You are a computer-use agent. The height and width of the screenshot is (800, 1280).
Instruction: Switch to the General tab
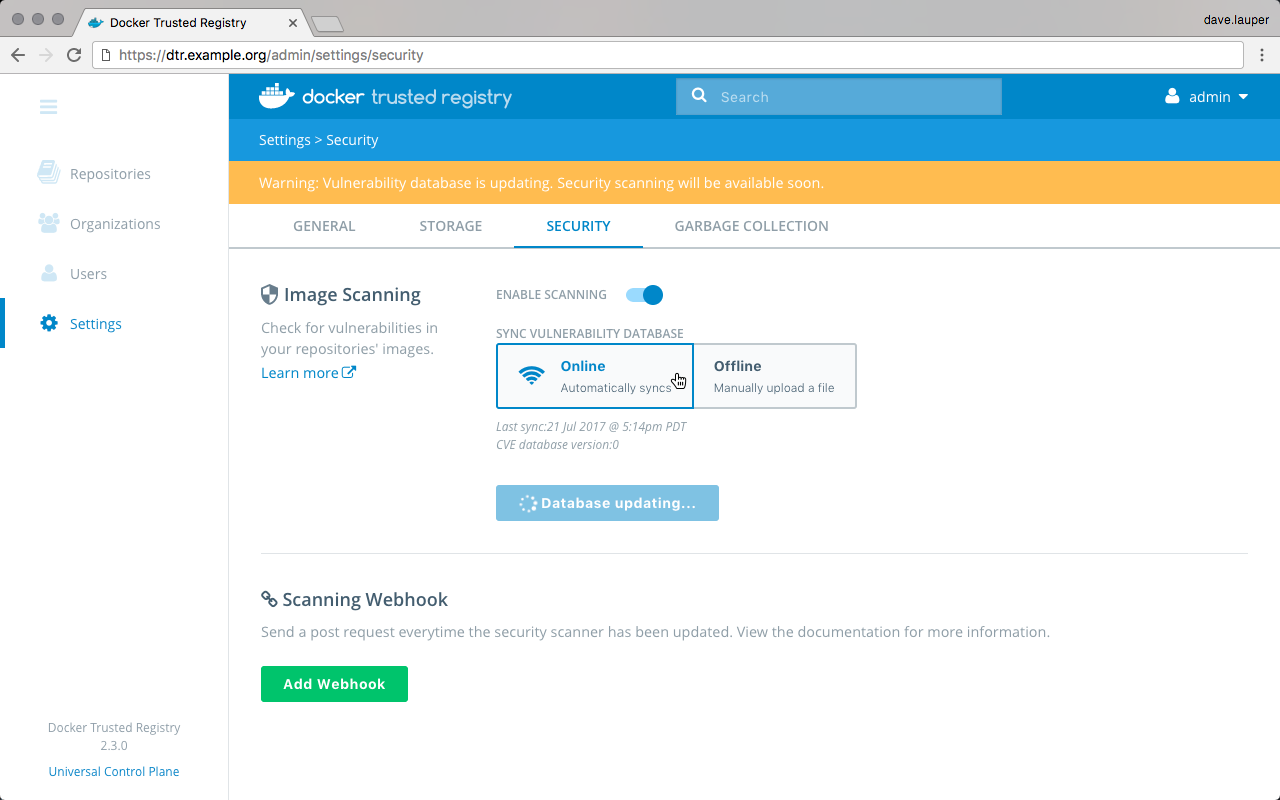[324, 226]
